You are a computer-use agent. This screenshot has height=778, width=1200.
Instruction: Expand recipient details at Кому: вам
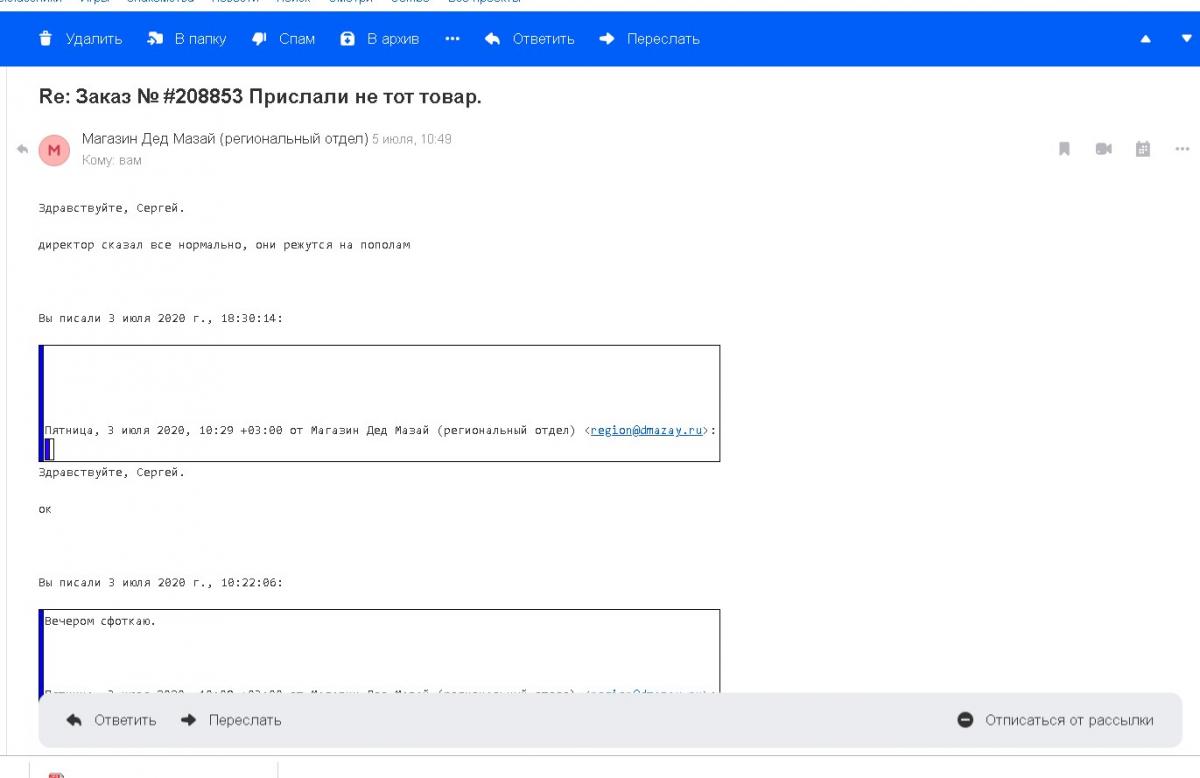(112, 160)
